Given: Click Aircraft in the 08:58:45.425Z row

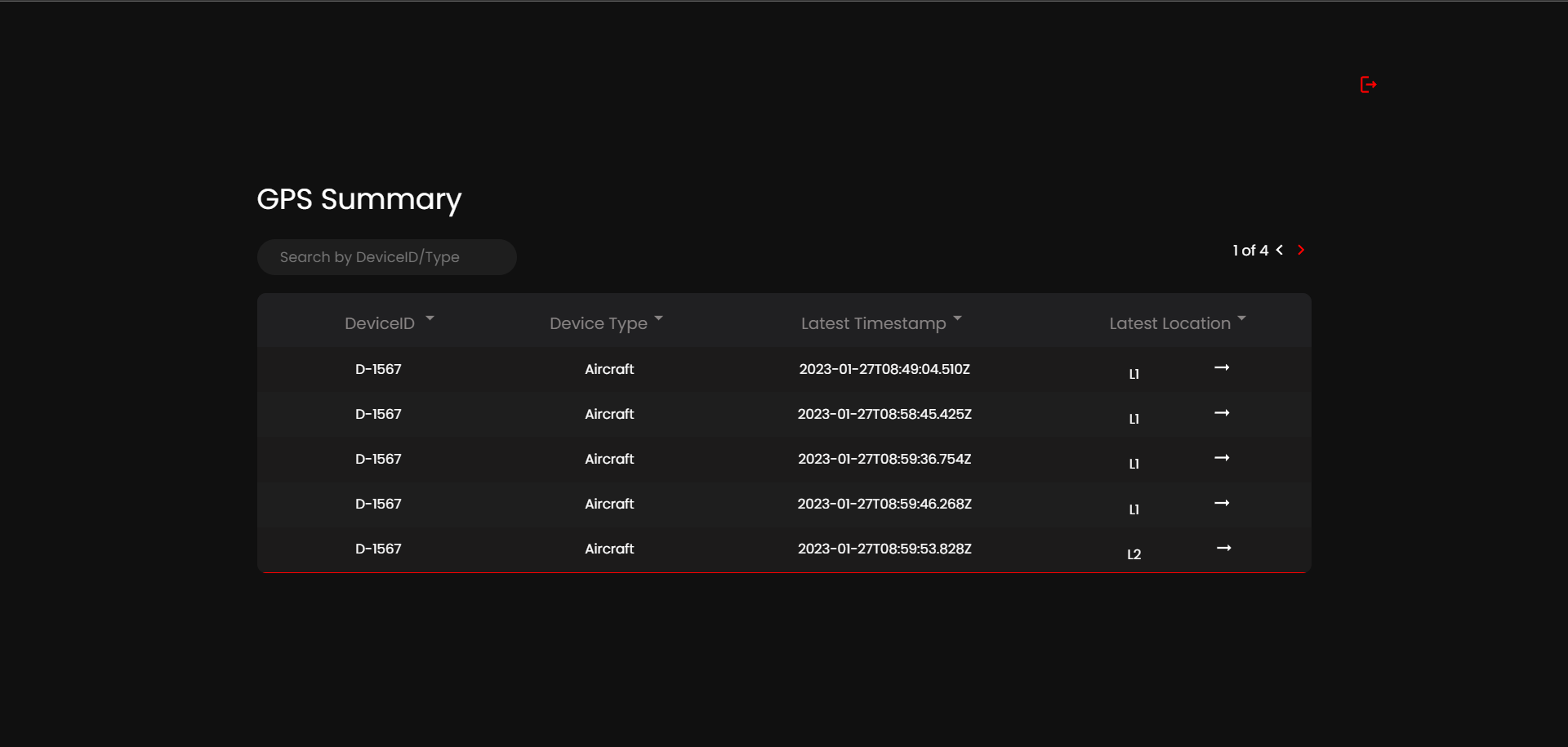Looking at the screenshot, I should (x=609, y=414).
